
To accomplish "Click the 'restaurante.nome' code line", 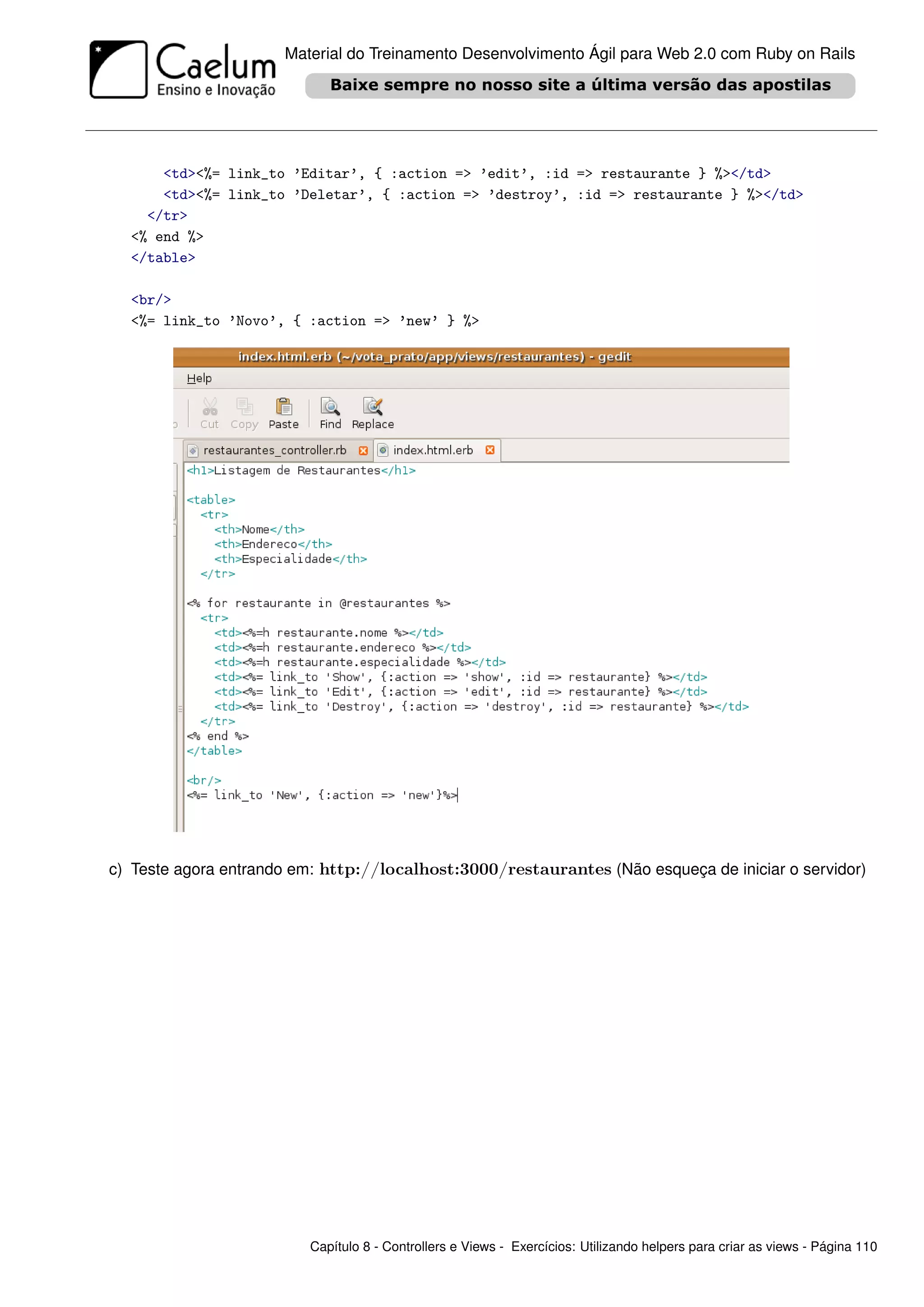I will pos(329,633).
